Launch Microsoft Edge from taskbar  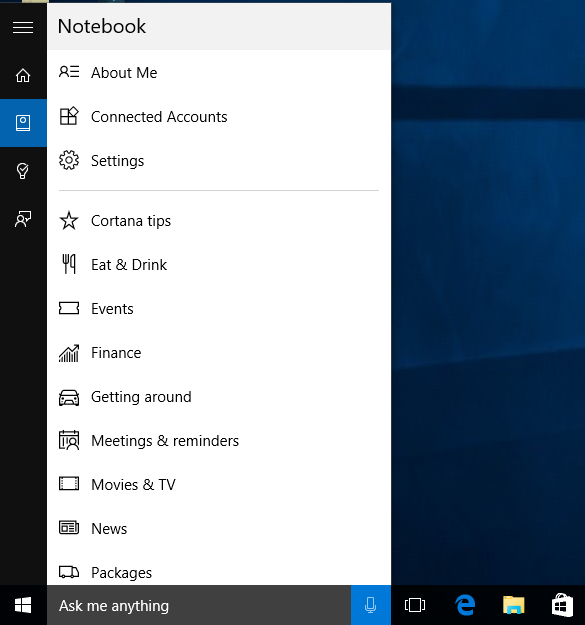click(x=465, y=605)
